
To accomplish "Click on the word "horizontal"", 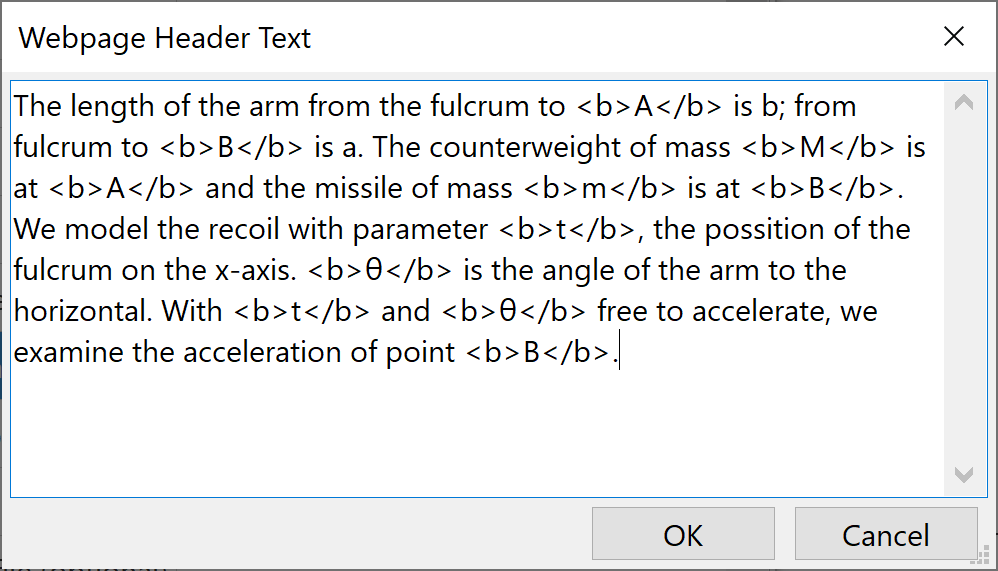I will (82, 311).
